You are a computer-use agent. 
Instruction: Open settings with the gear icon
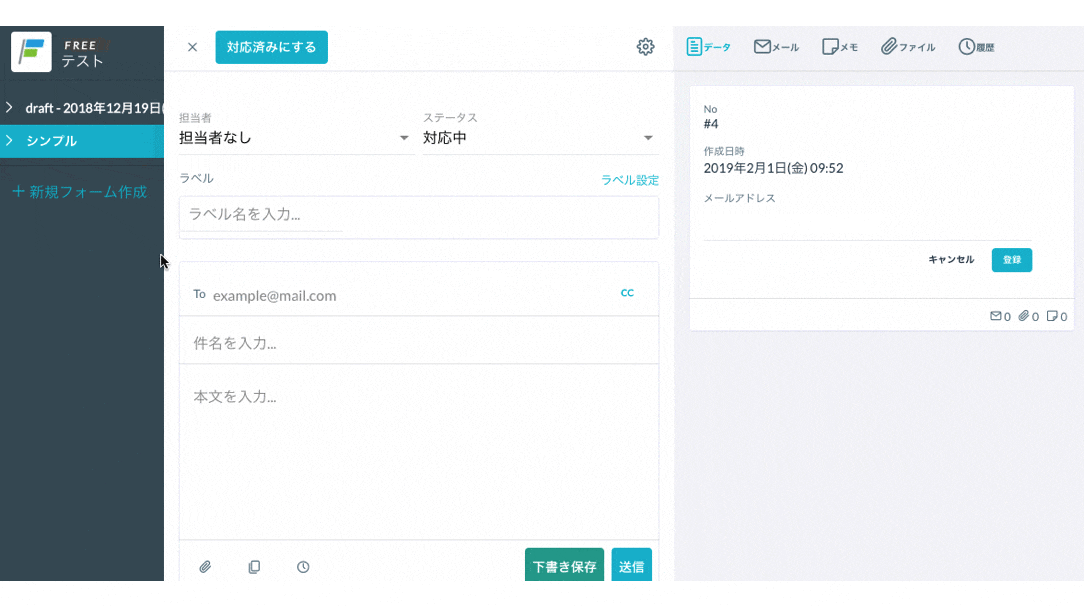point(645,47)
